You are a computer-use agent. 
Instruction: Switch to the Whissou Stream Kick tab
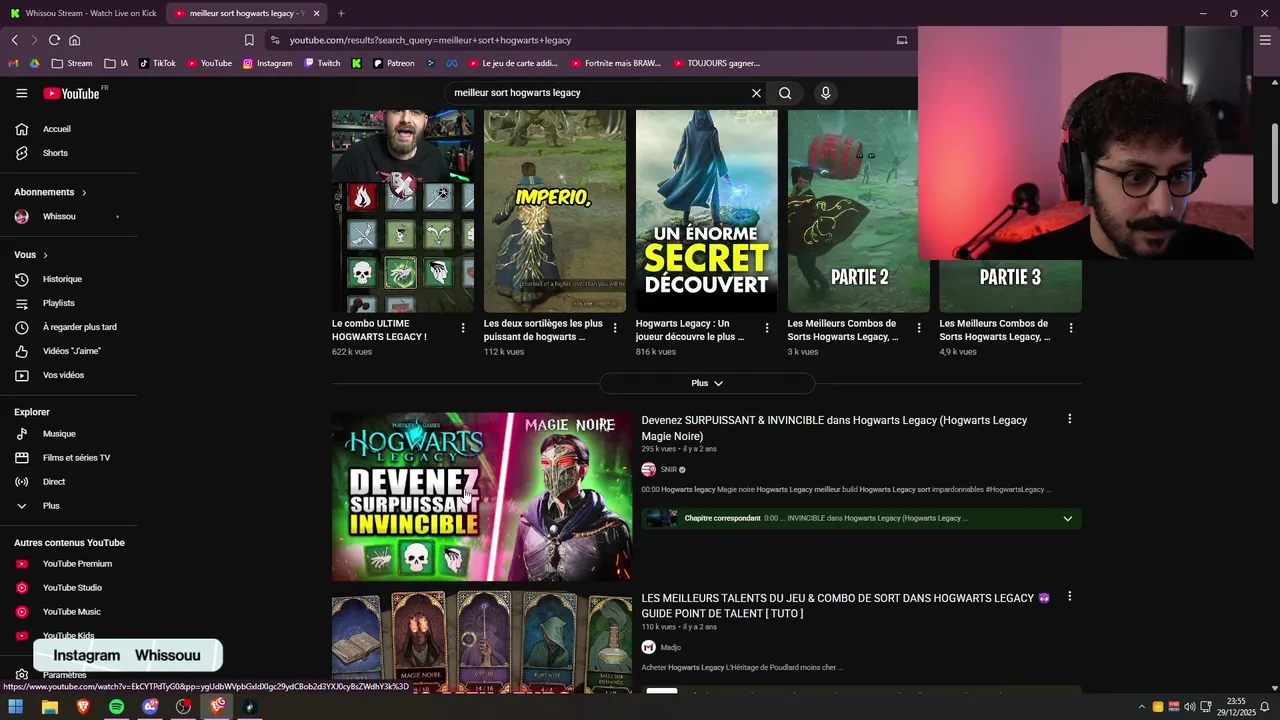click(84, 13)
